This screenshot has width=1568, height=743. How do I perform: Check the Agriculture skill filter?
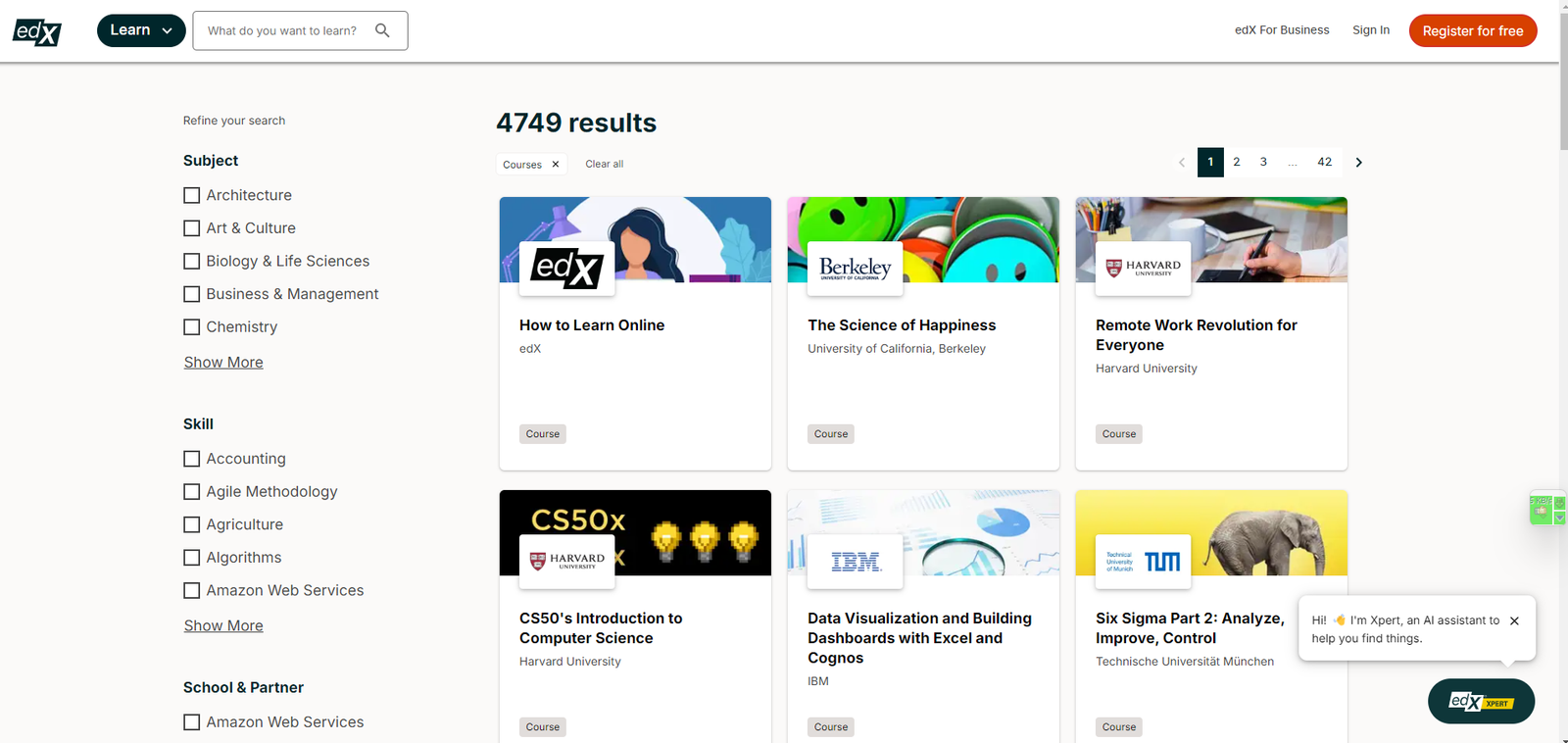click(192, 524)
